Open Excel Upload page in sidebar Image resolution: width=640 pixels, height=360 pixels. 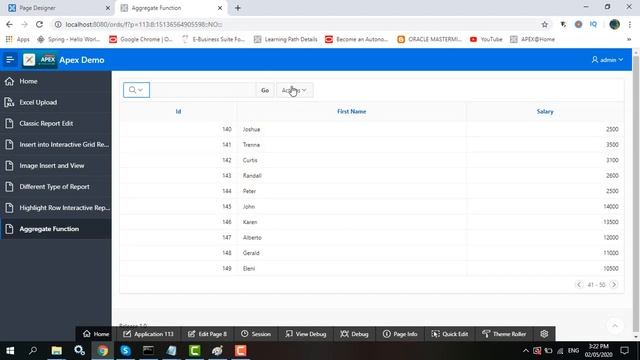tap(56, 102)
